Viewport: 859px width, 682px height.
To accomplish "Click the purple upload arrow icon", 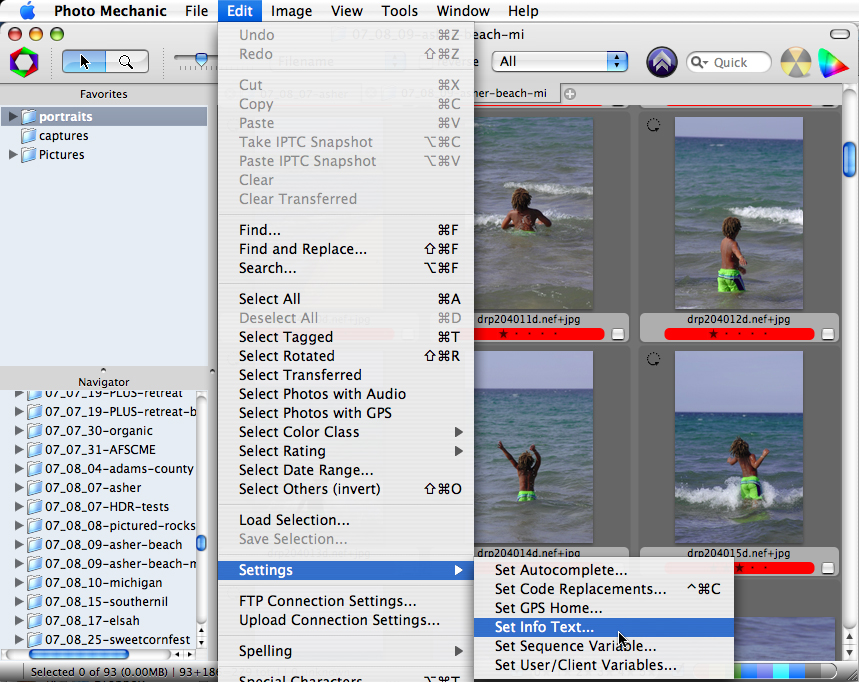I will pos(662,62).
